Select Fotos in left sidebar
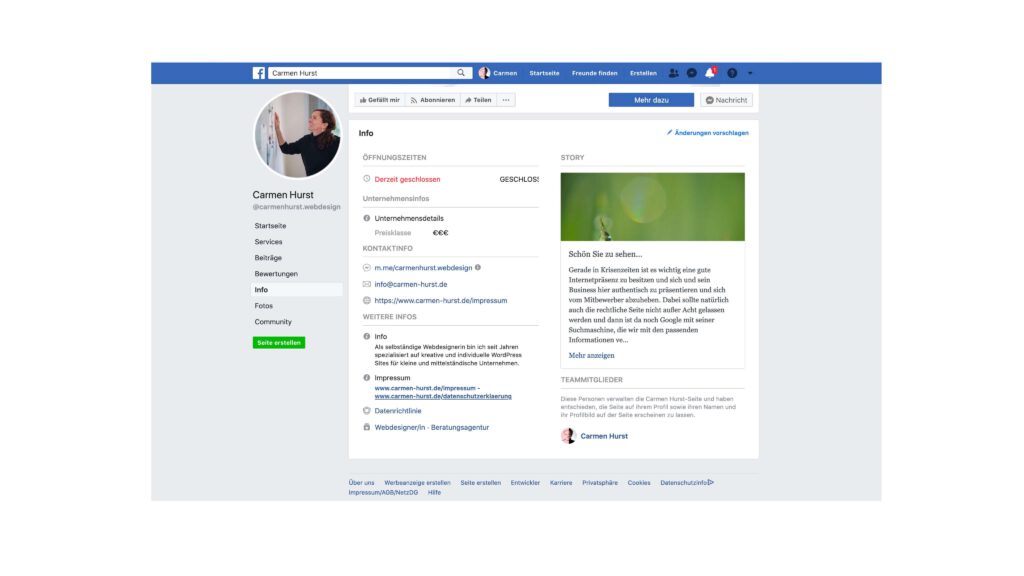The image size is (1024, 576). point(264,306)
